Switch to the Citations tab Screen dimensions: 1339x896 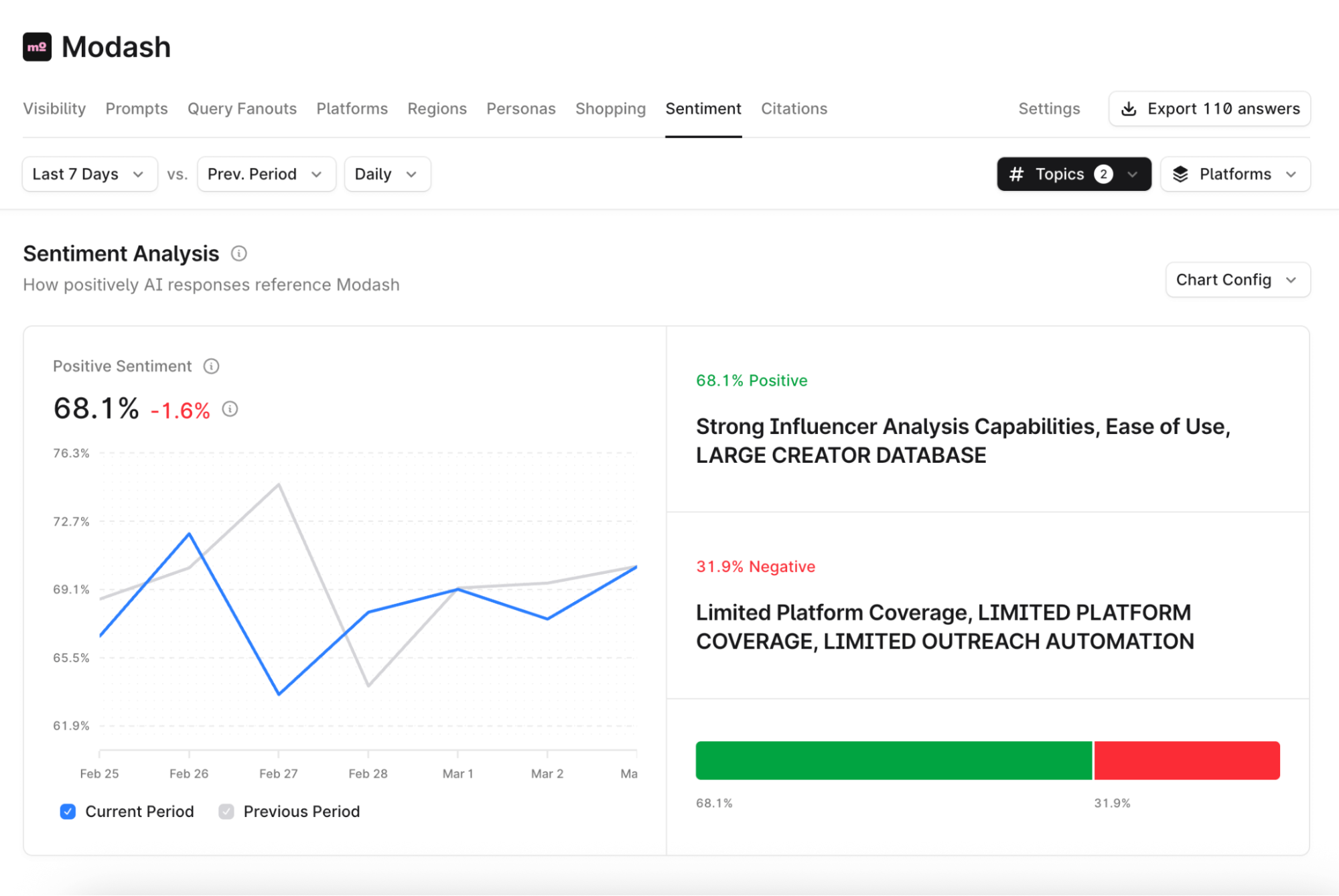(794, 108)
